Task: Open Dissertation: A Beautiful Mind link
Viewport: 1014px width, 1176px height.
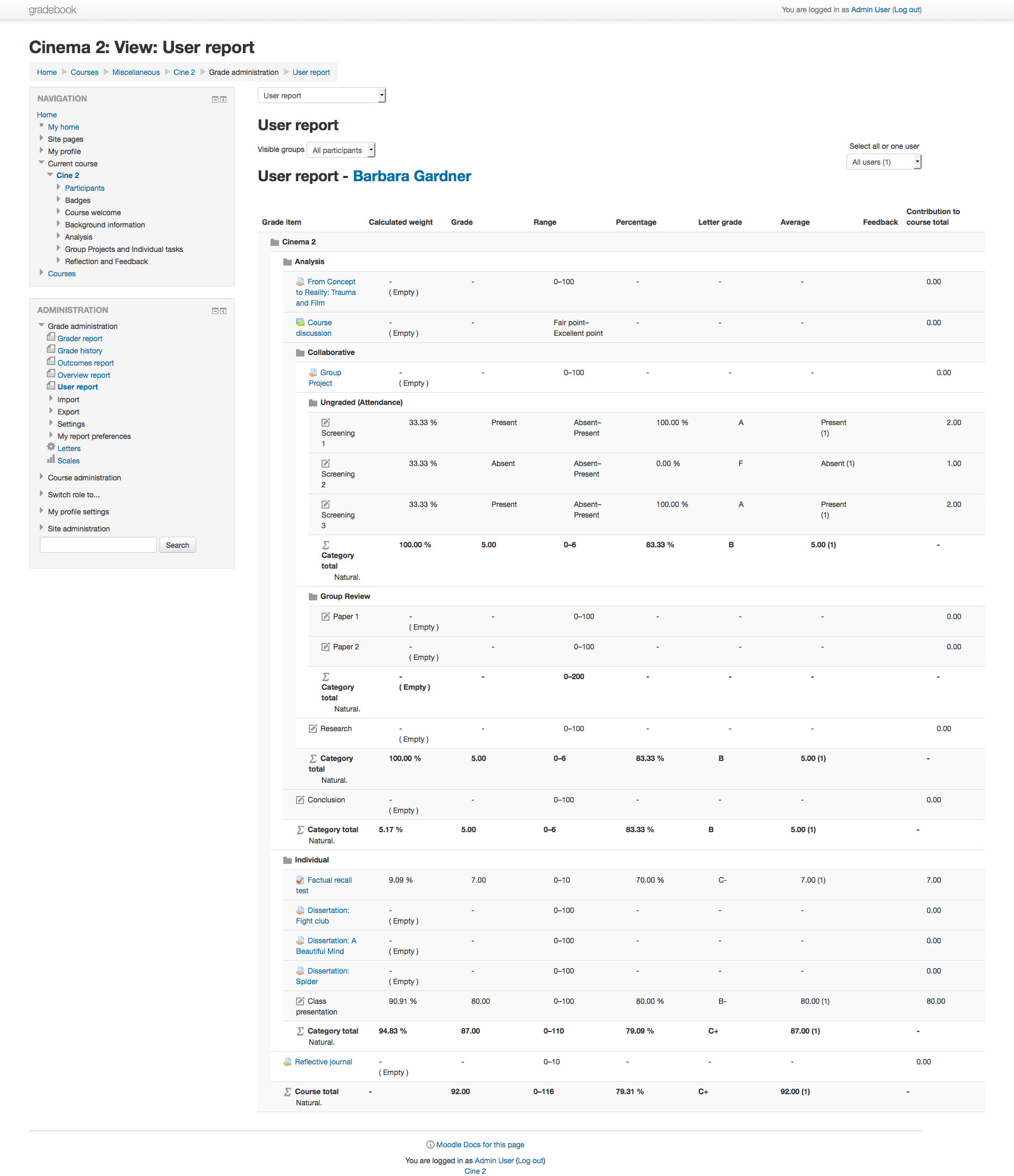Action: click(x=326, y=946)
